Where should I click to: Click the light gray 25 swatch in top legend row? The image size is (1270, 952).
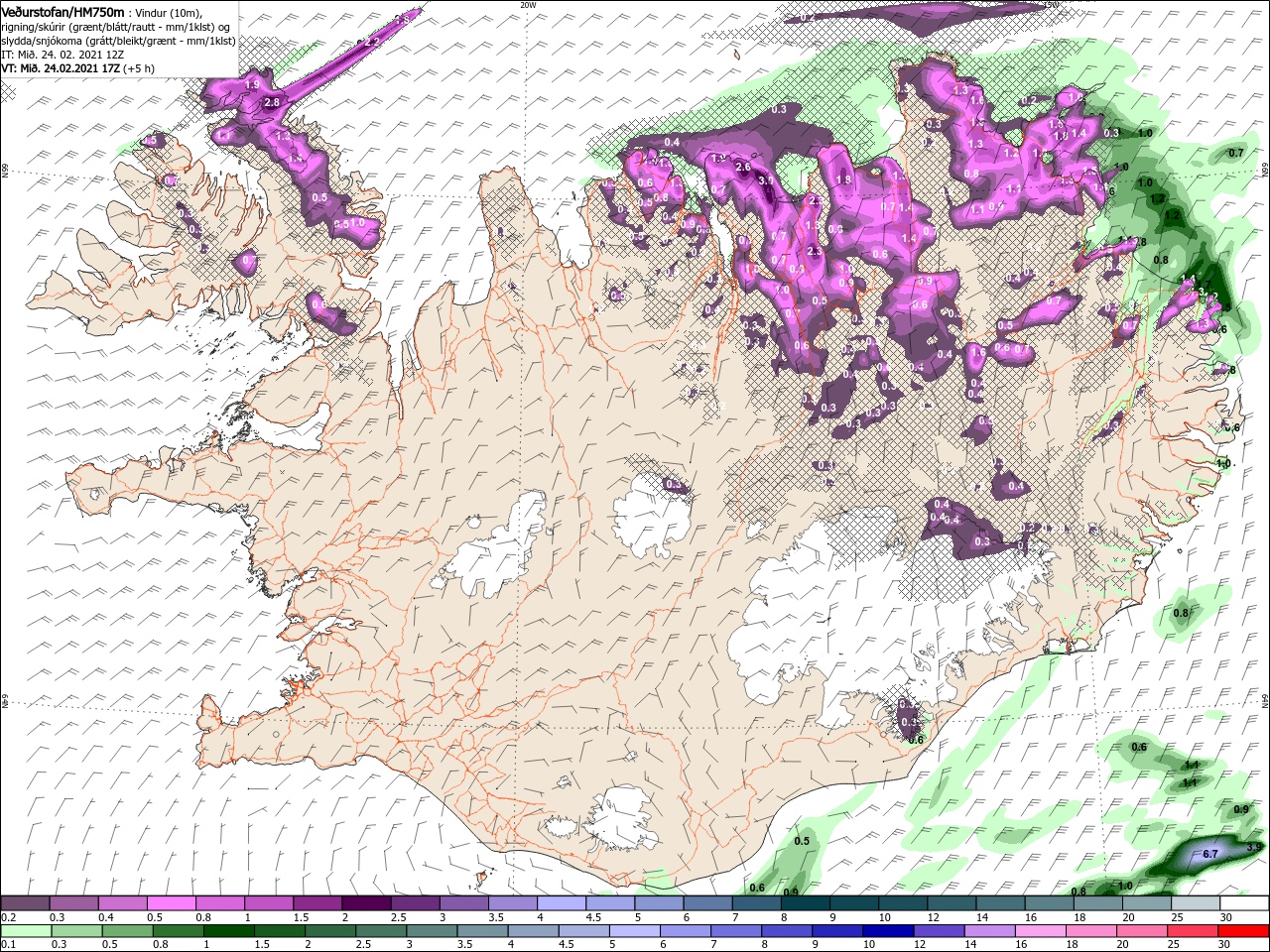click(1196, 903)
